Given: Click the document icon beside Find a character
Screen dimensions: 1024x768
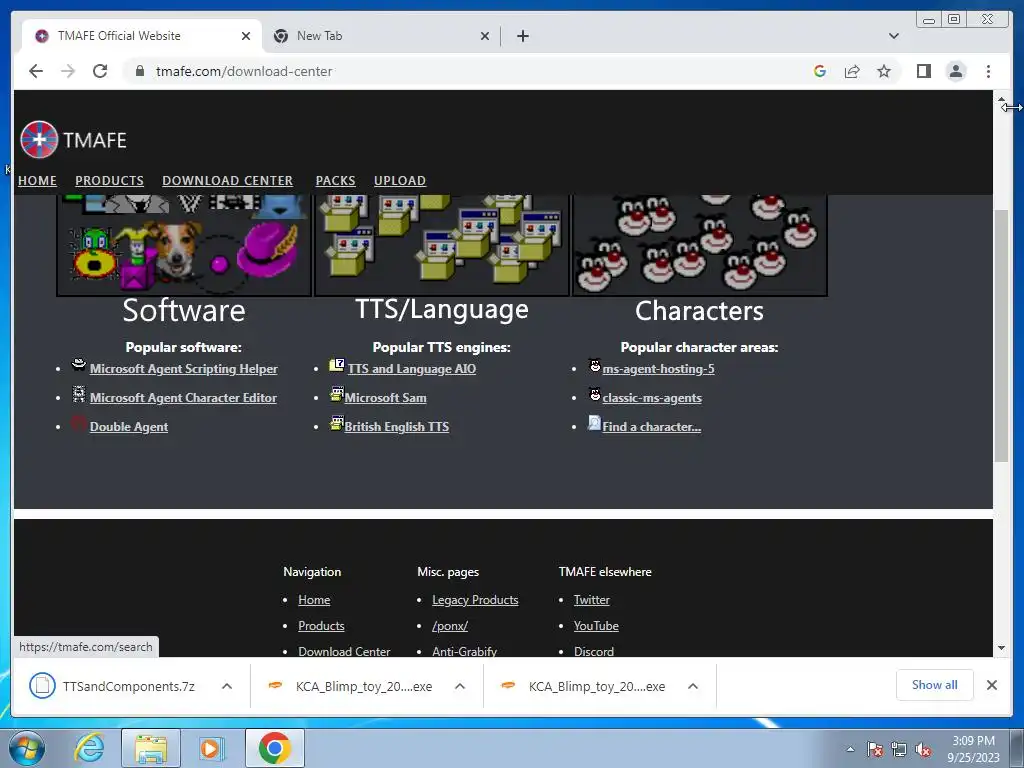Looking at the screenshot, I should [594, 423].
